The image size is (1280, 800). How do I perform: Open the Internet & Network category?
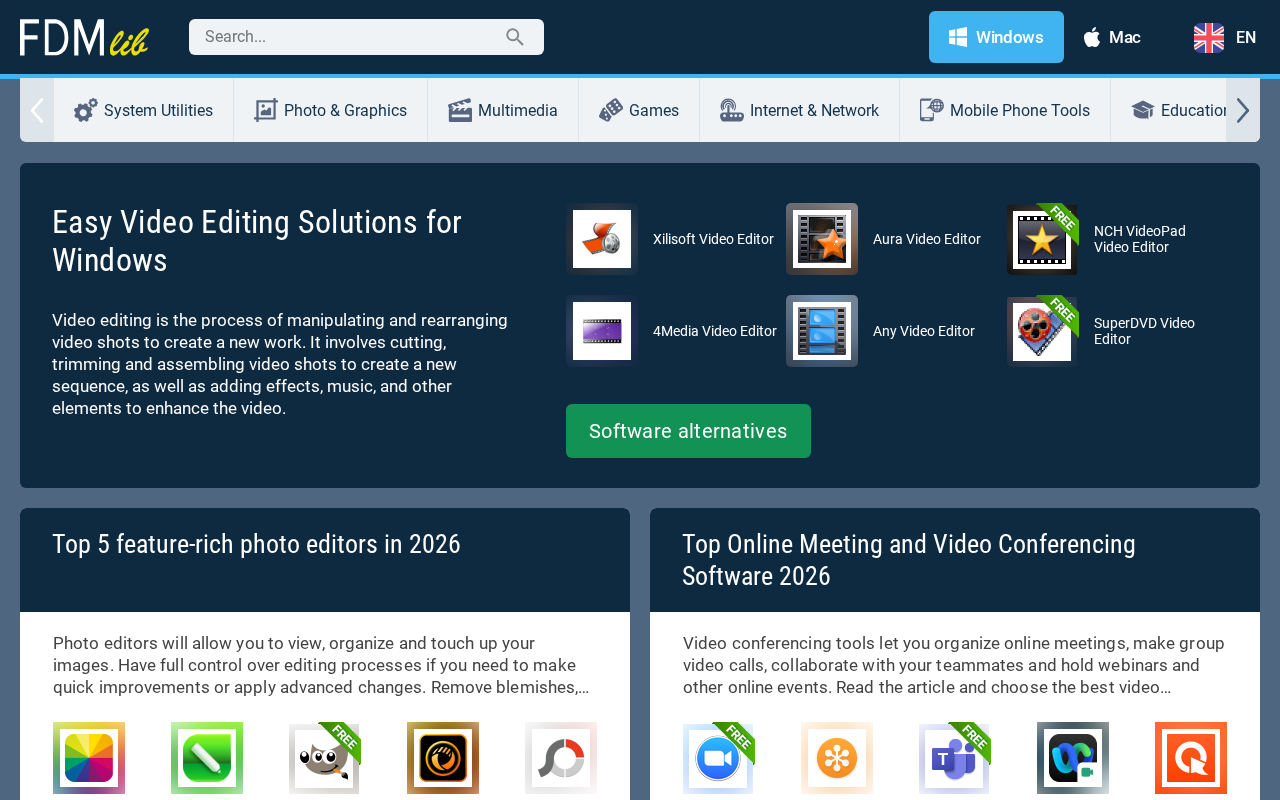point(800,110)
